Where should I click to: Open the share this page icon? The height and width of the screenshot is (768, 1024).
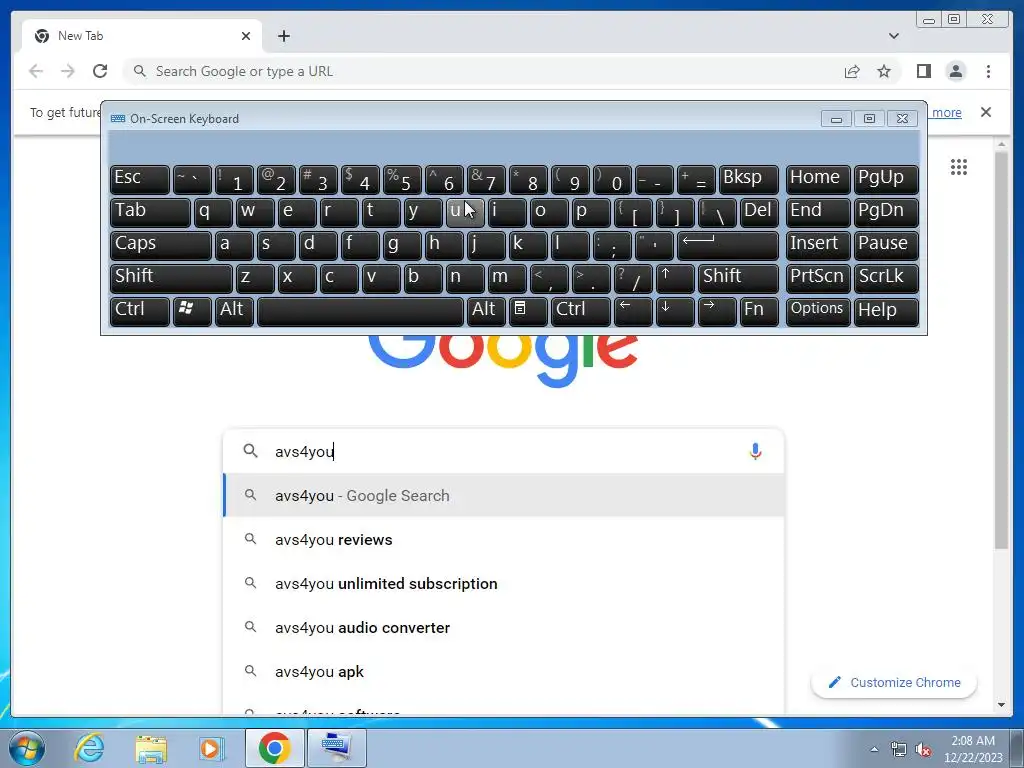pos(852,71)
